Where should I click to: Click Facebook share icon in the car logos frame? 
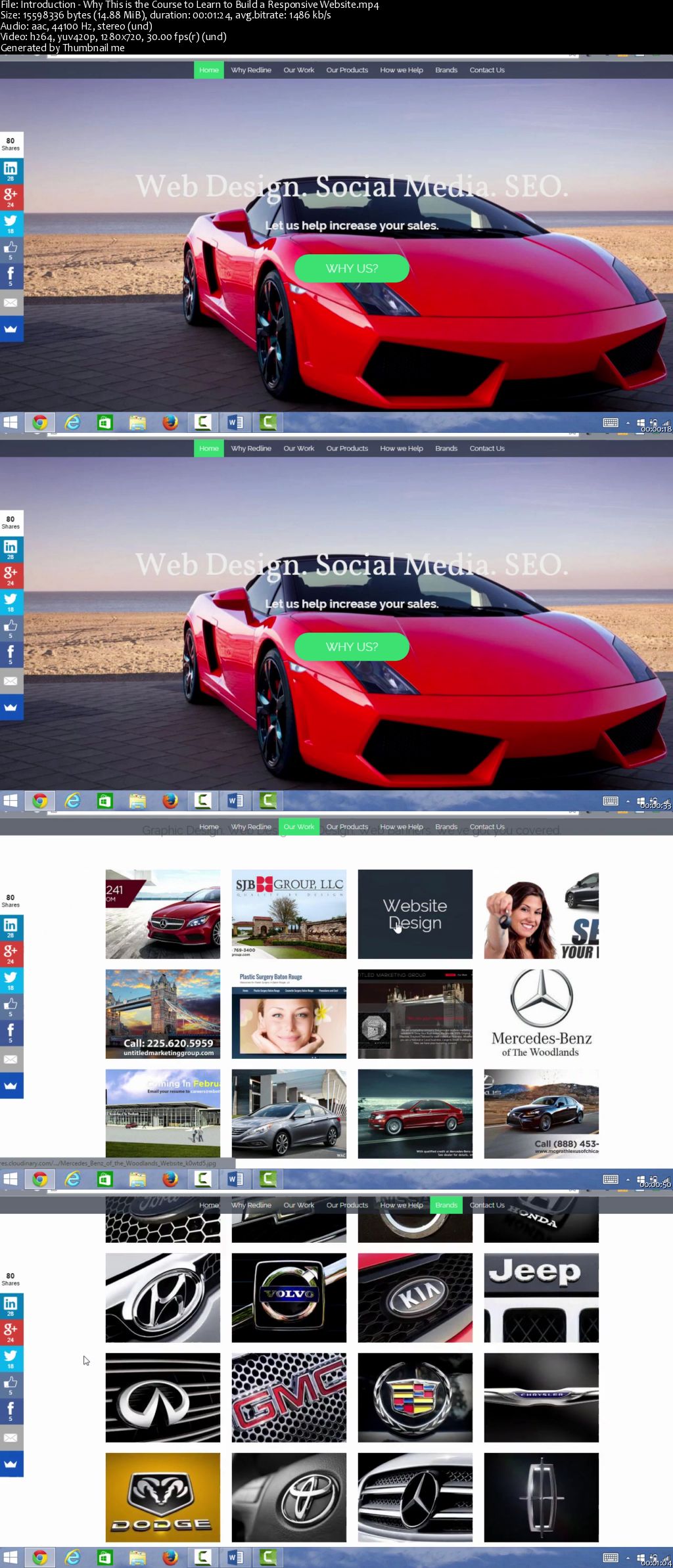point(11,1411)
